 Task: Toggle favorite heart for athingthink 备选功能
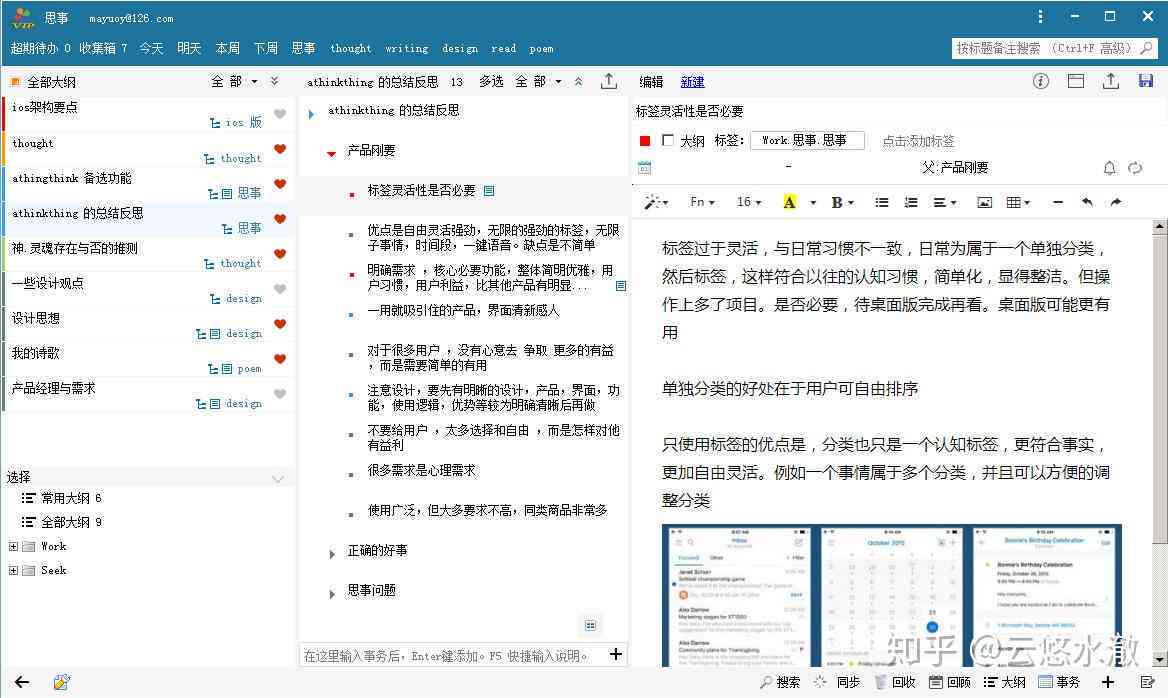click(280, 183)
